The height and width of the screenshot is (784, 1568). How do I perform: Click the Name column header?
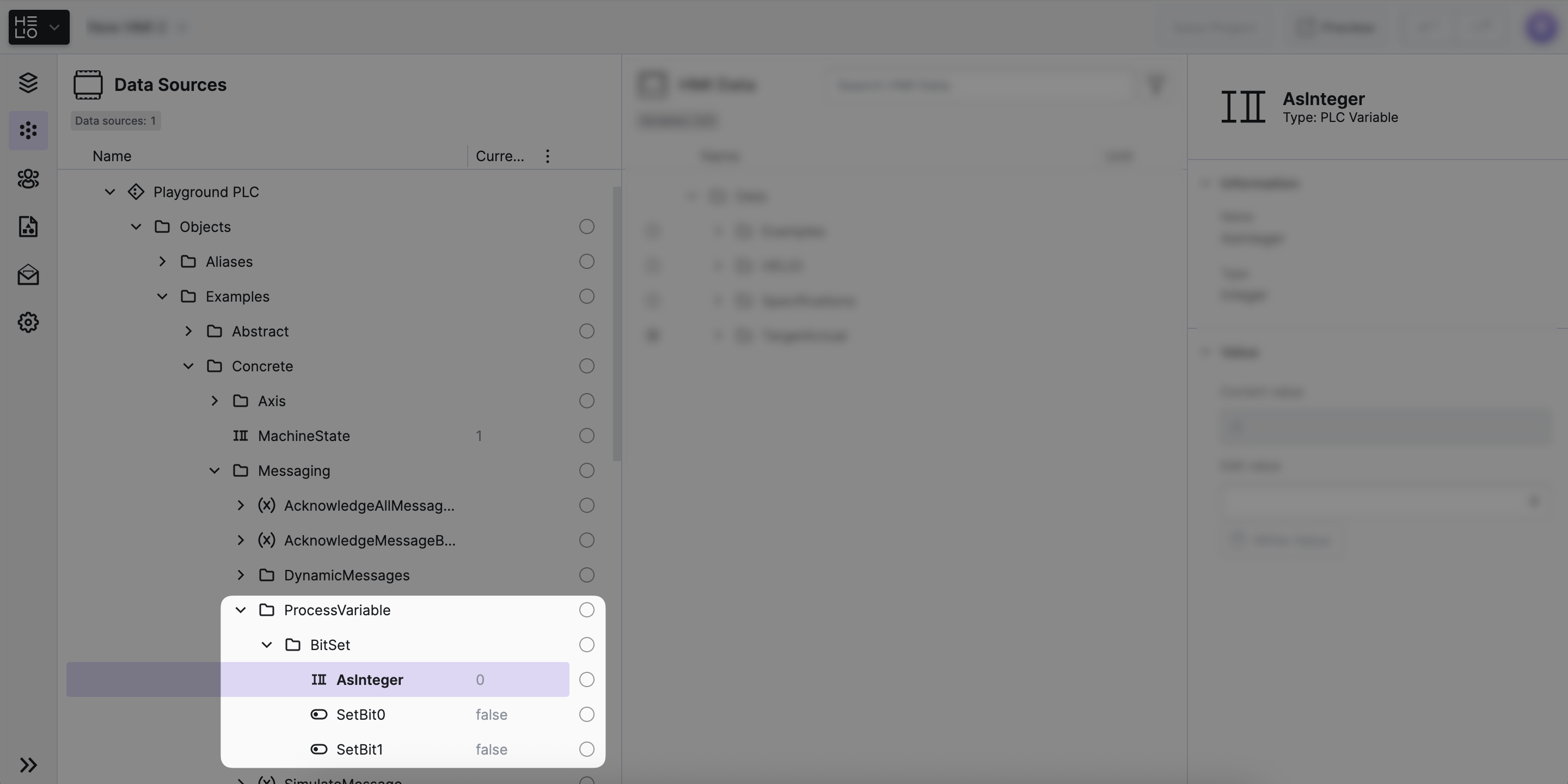pos(112,156)
